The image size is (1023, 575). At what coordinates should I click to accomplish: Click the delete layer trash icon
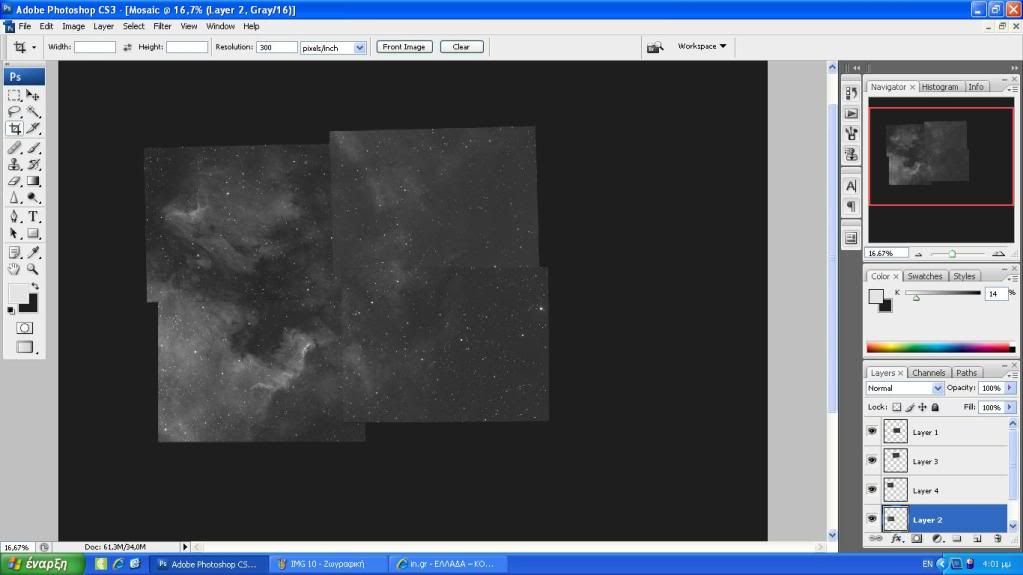(997, 539)
